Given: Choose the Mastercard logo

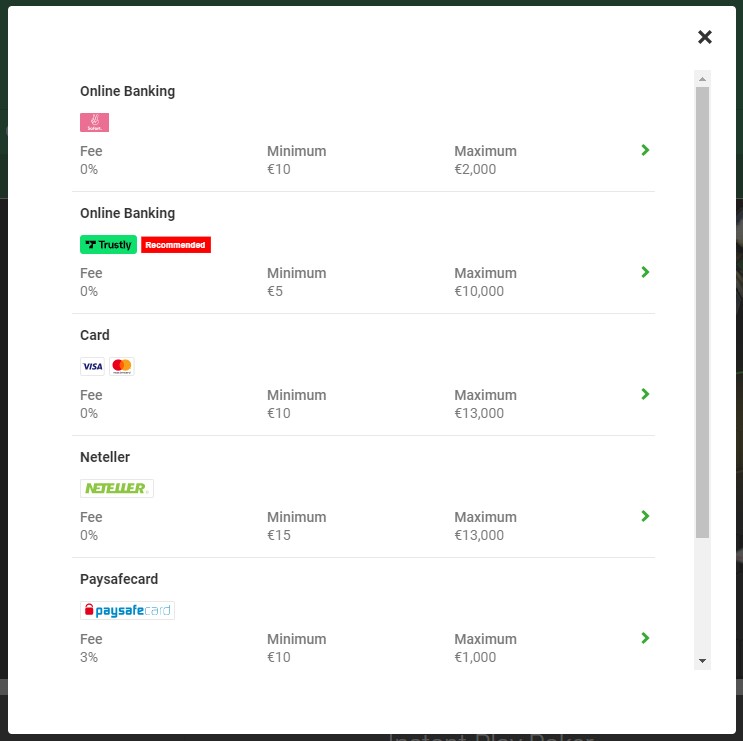Looking at the screenshot, I should [x=121, y=367].
